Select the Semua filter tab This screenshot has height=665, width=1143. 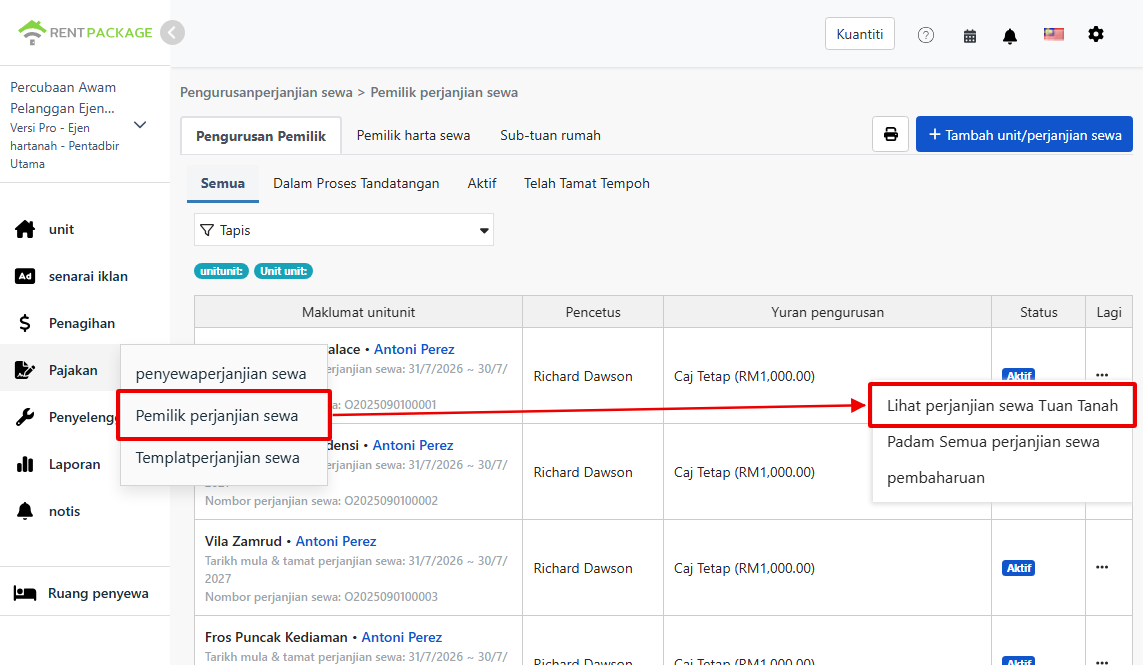(223, 183)
